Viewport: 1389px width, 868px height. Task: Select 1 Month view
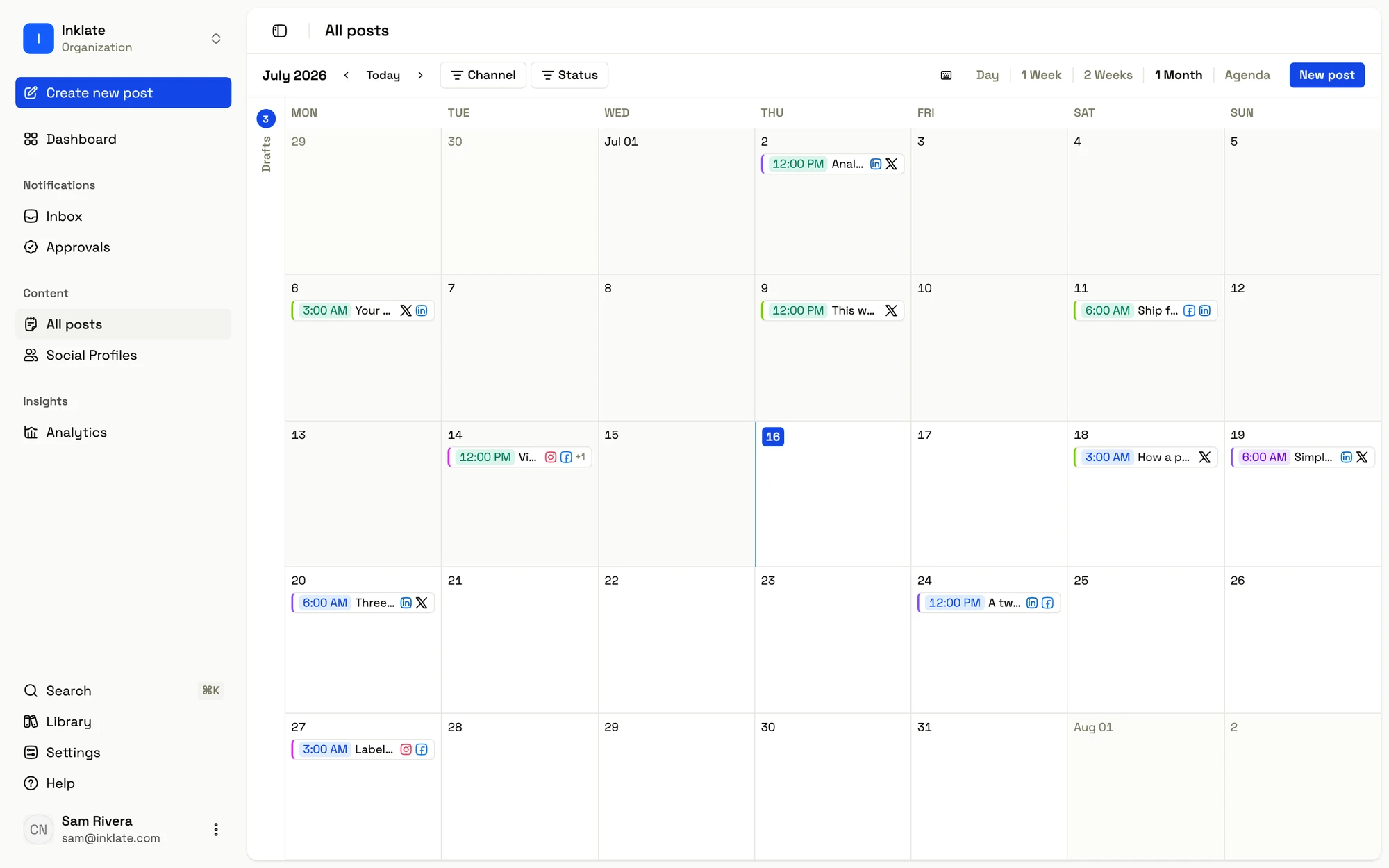click(x=1178, y=75)
